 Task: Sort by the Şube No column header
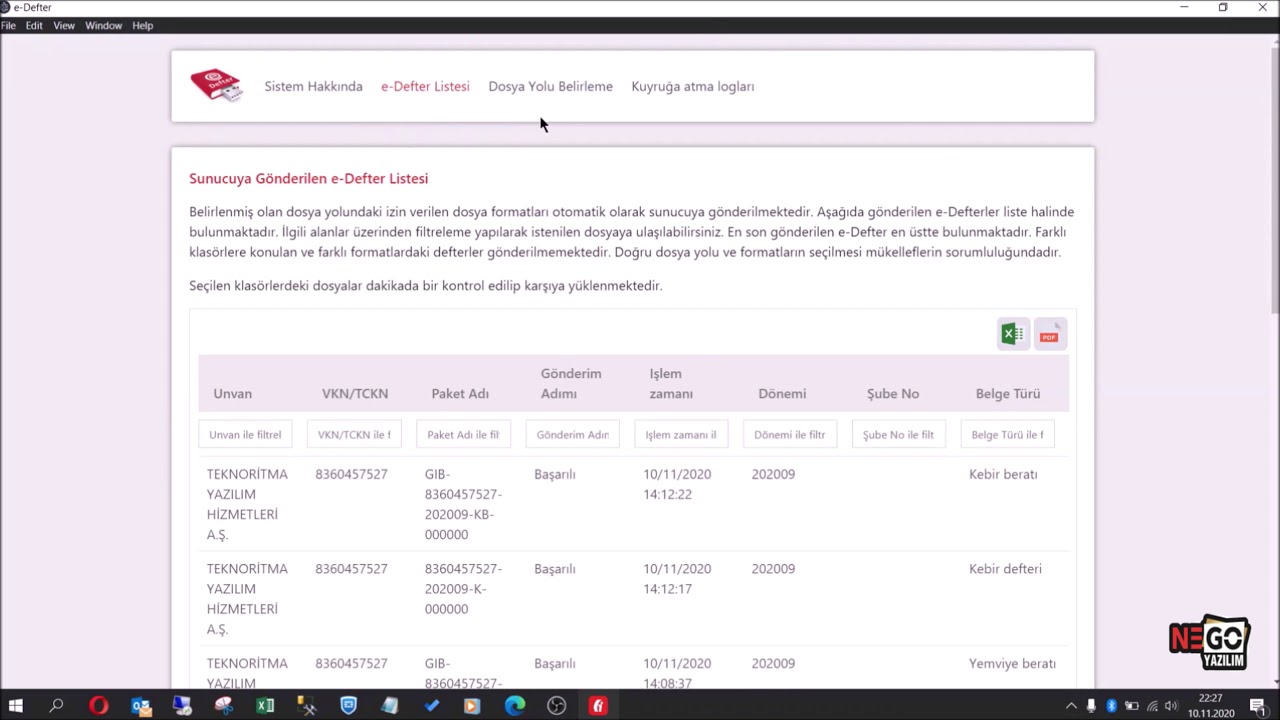tap(893, 393)
